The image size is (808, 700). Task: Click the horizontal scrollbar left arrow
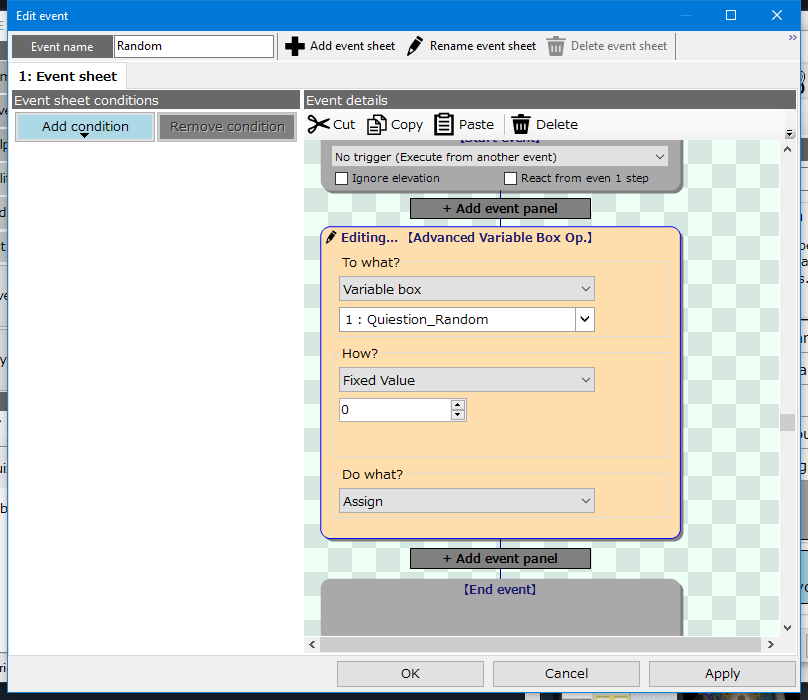[312, 644]
